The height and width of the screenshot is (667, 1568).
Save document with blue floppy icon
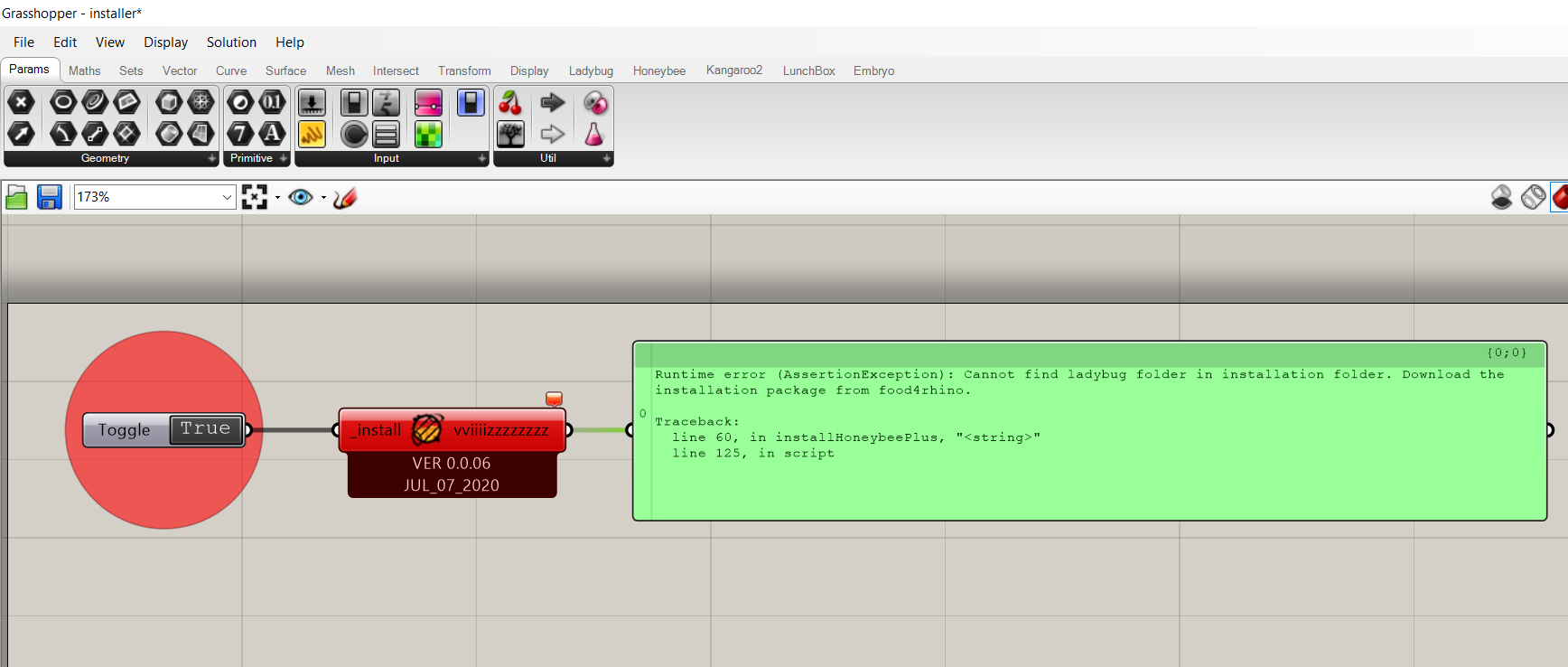[49, 197]
